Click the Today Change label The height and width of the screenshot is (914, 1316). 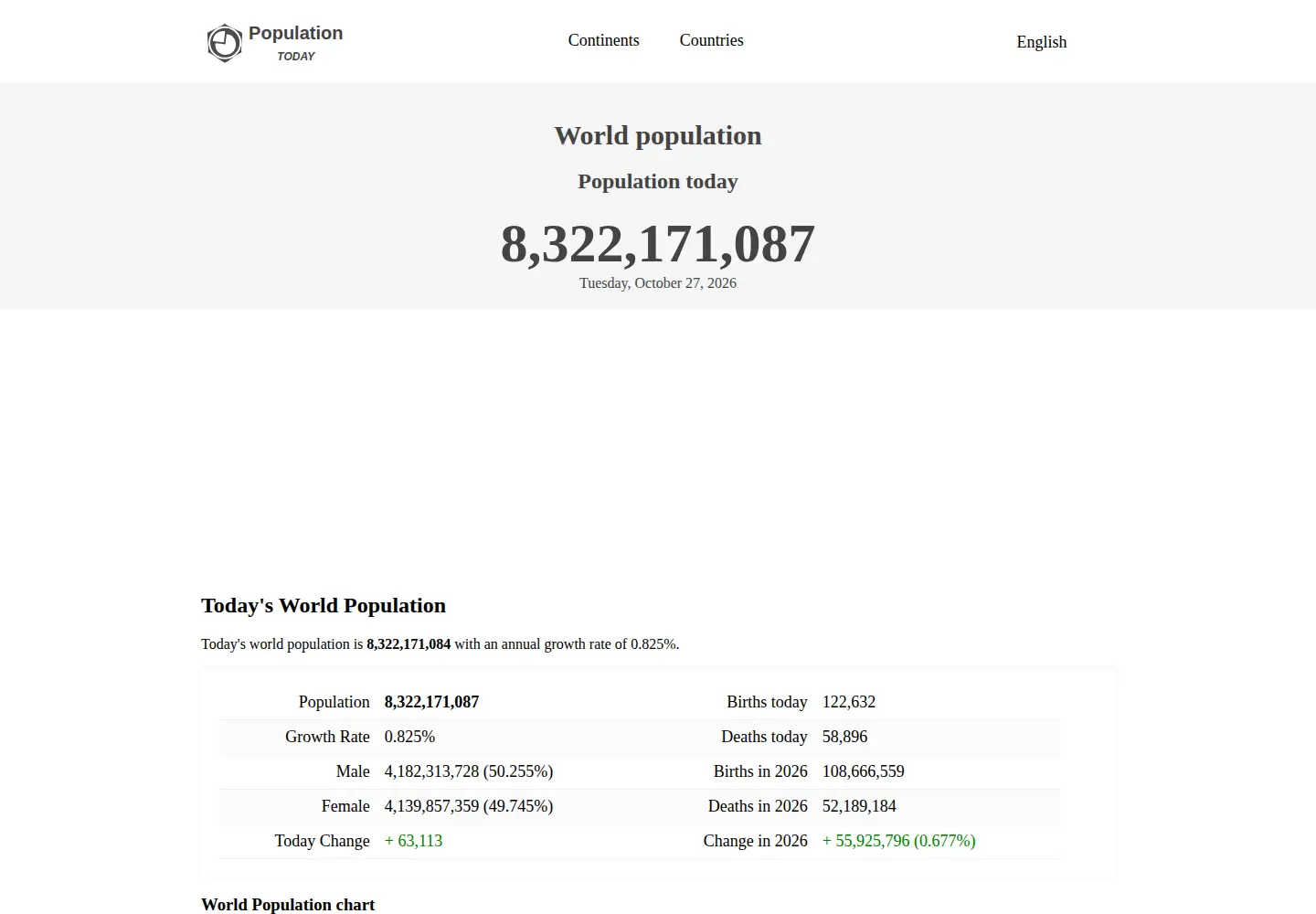[x=323, y=841]
